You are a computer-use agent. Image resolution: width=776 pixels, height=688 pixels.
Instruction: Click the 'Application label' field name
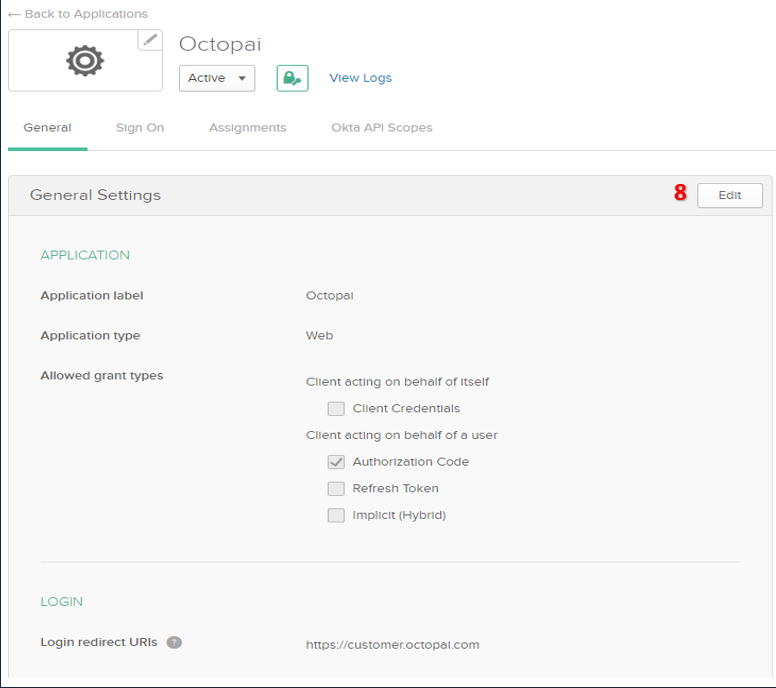[x=92, y=295]
